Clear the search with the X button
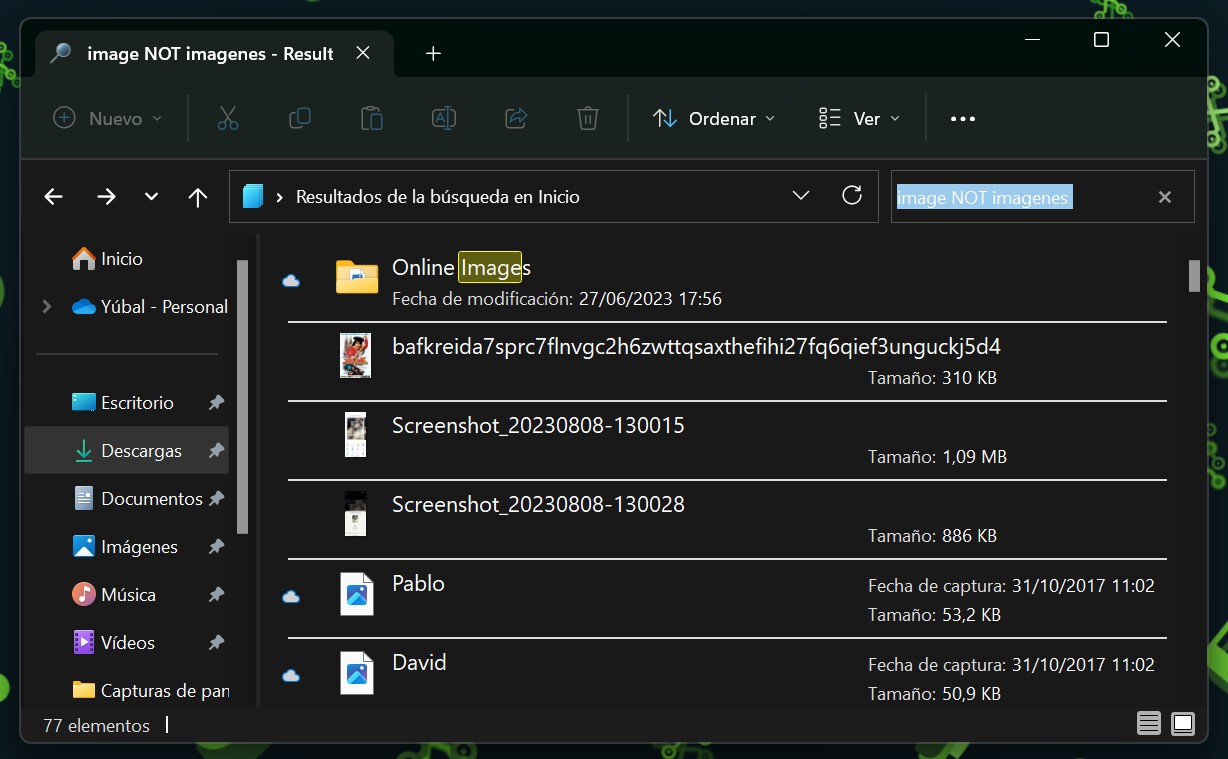1228x759 pixels. click(1164, 197)
